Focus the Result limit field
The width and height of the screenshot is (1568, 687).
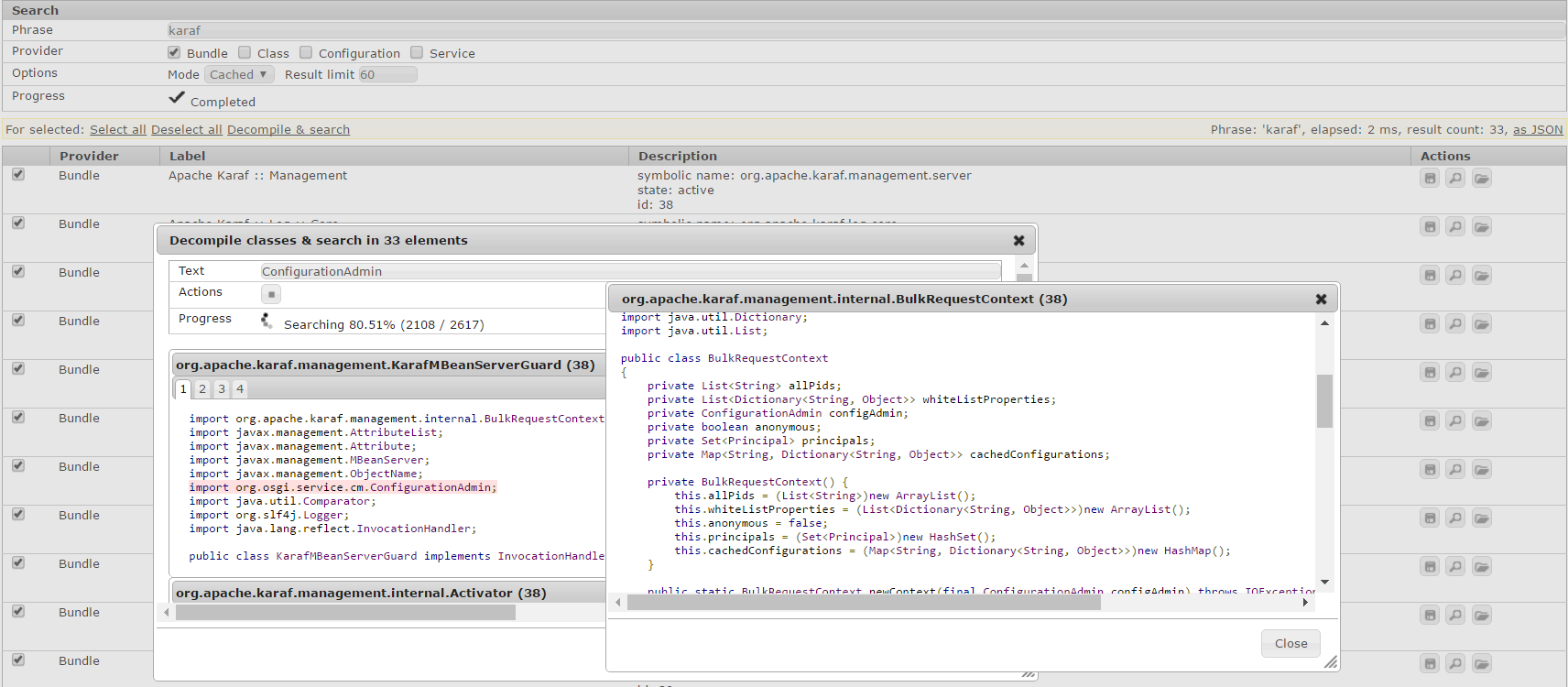387,74
